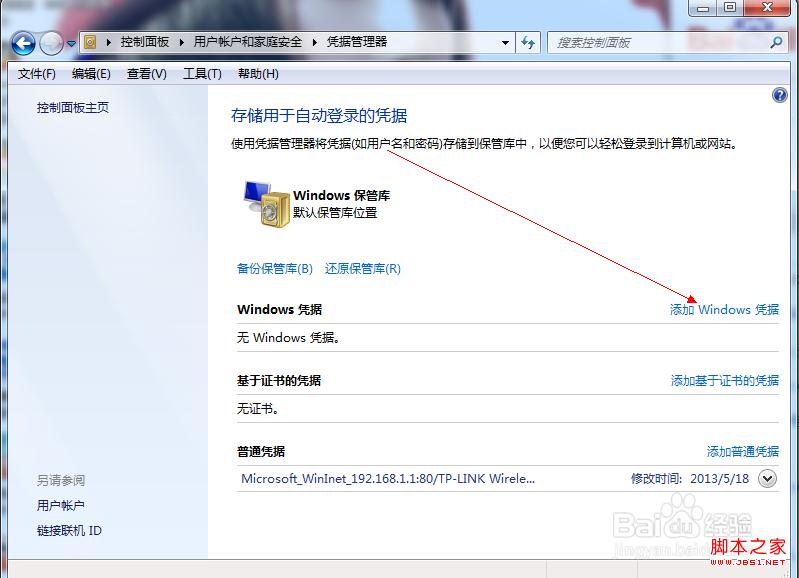Maximize the credential manager window
The image size is (799, 578).
[730, 8]
